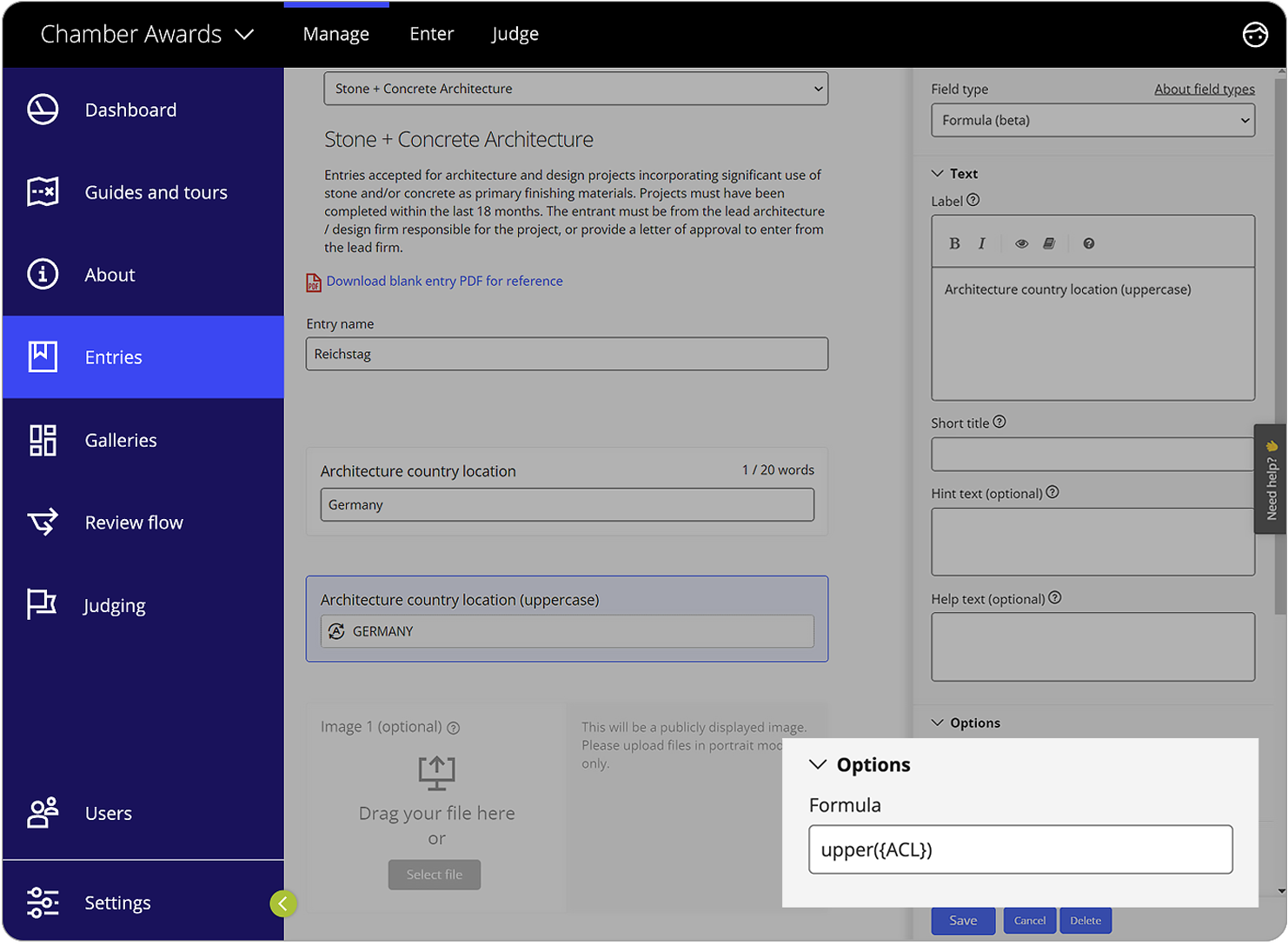The image size is (1288, 946).
Task: Toggle italic formatting in the Label editor
Action: point(981,243)
